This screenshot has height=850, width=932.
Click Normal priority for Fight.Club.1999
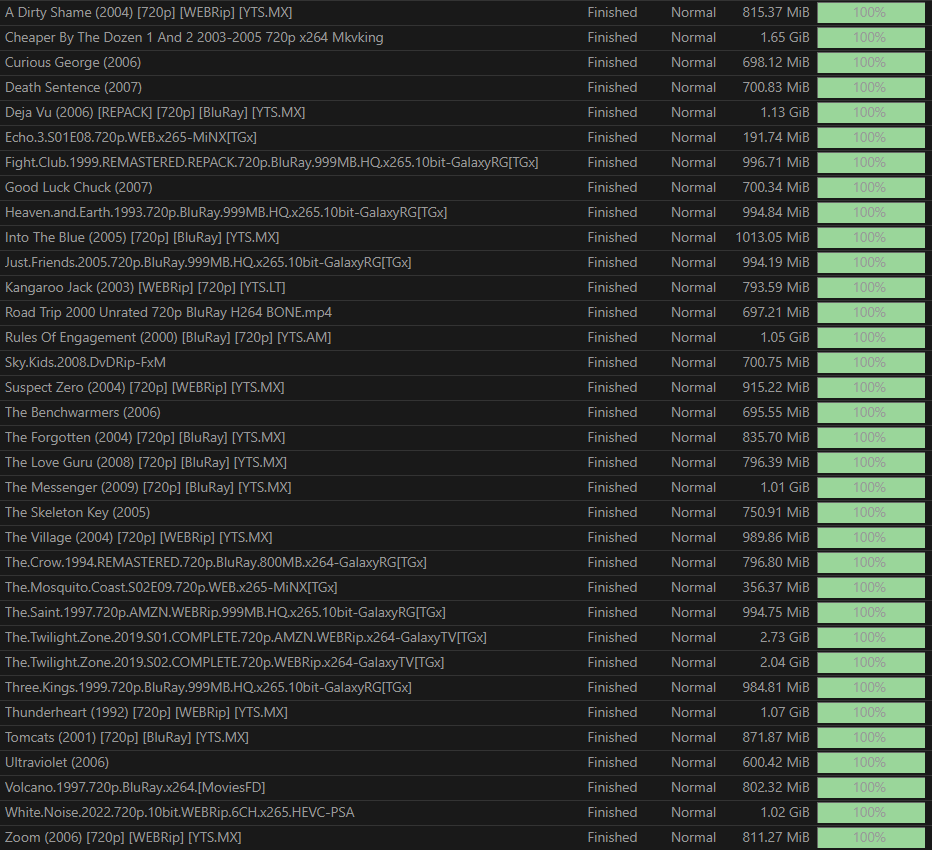[693, 162]
